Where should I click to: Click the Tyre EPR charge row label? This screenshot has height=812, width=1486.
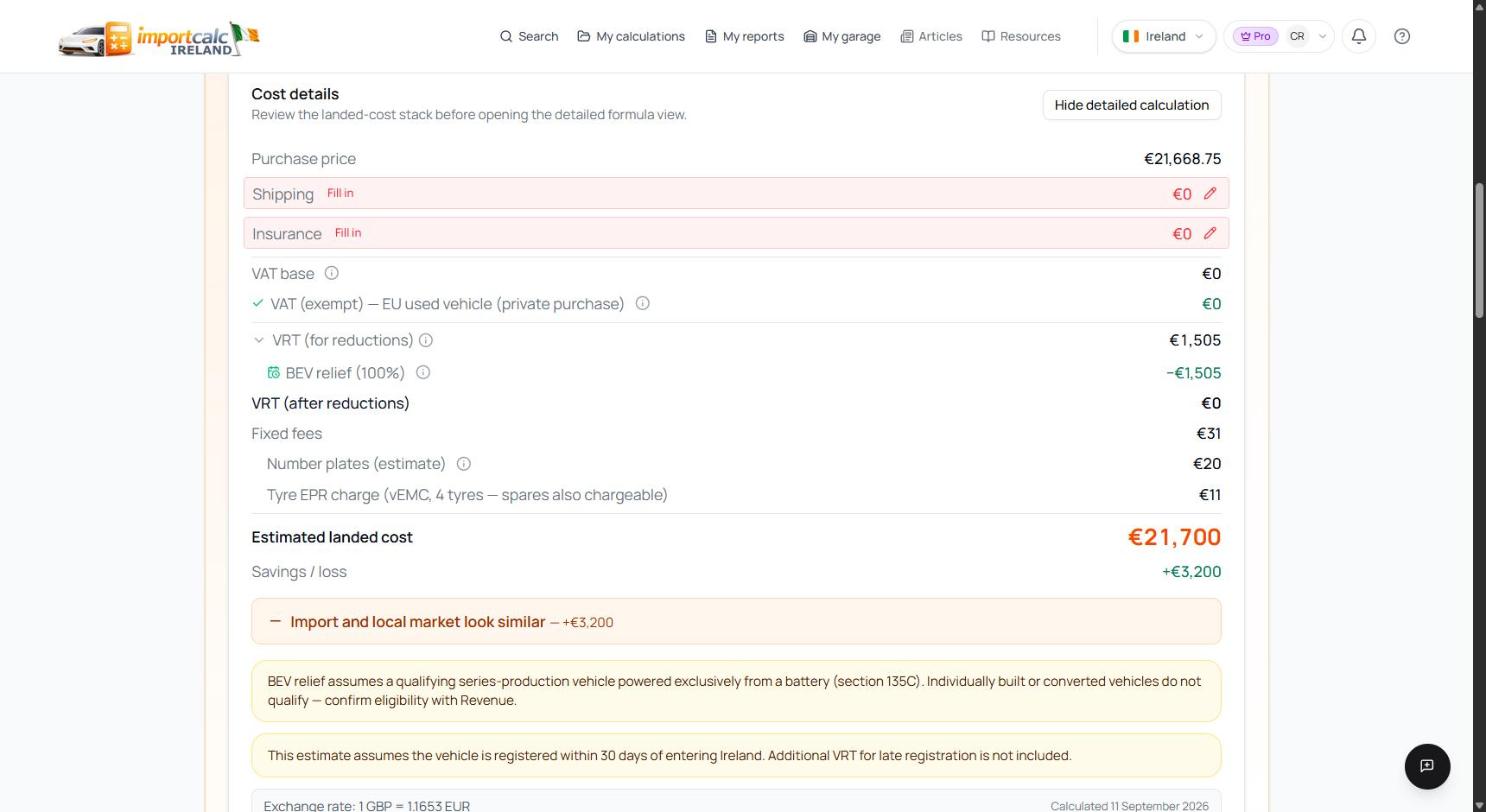point(467,494)
